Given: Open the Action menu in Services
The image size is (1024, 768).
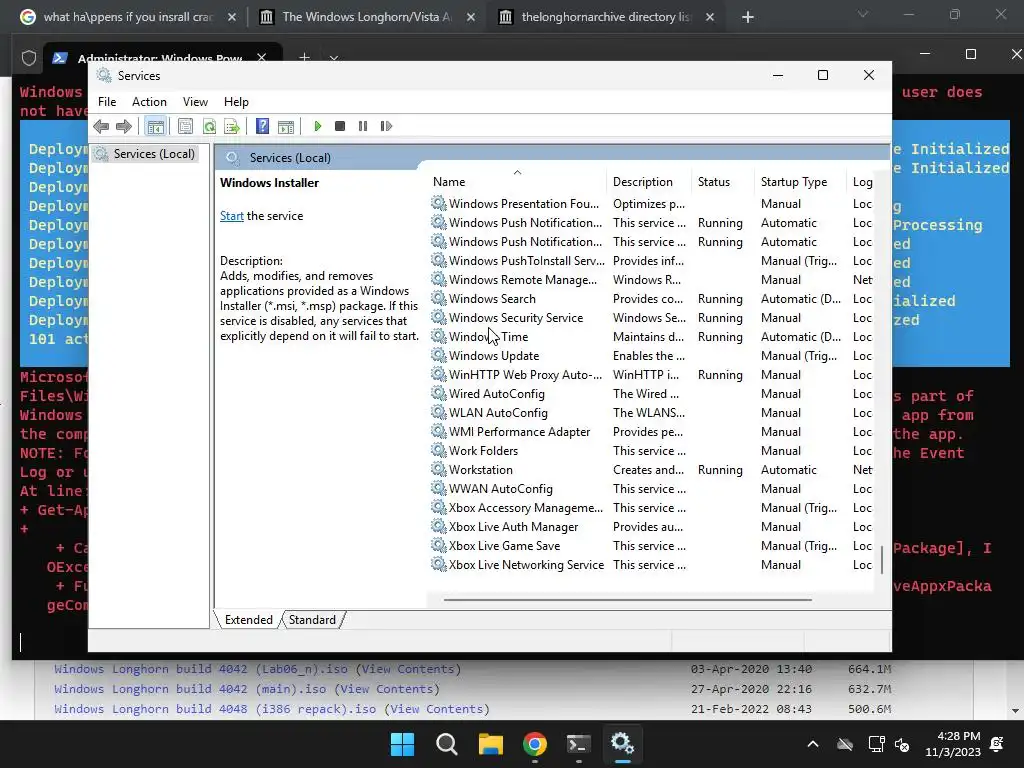Looking at the screenshot, I should [x=149, y=102].
